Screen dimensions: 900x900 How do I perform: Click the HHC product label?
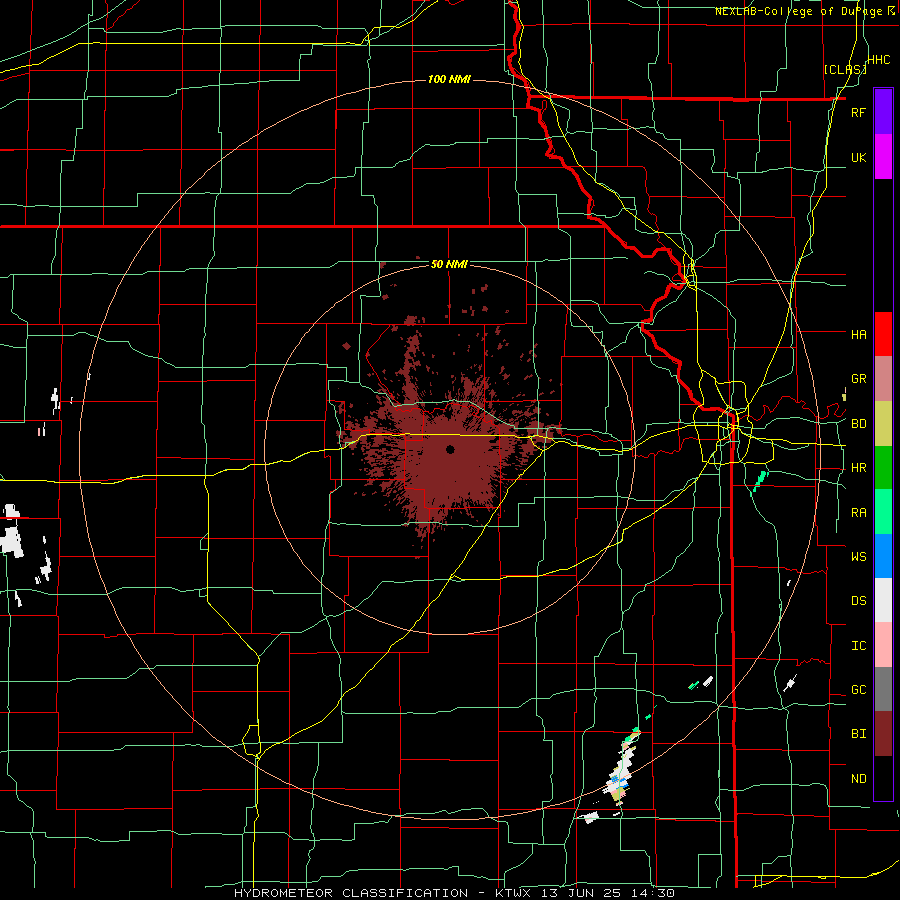click(879, 60)
